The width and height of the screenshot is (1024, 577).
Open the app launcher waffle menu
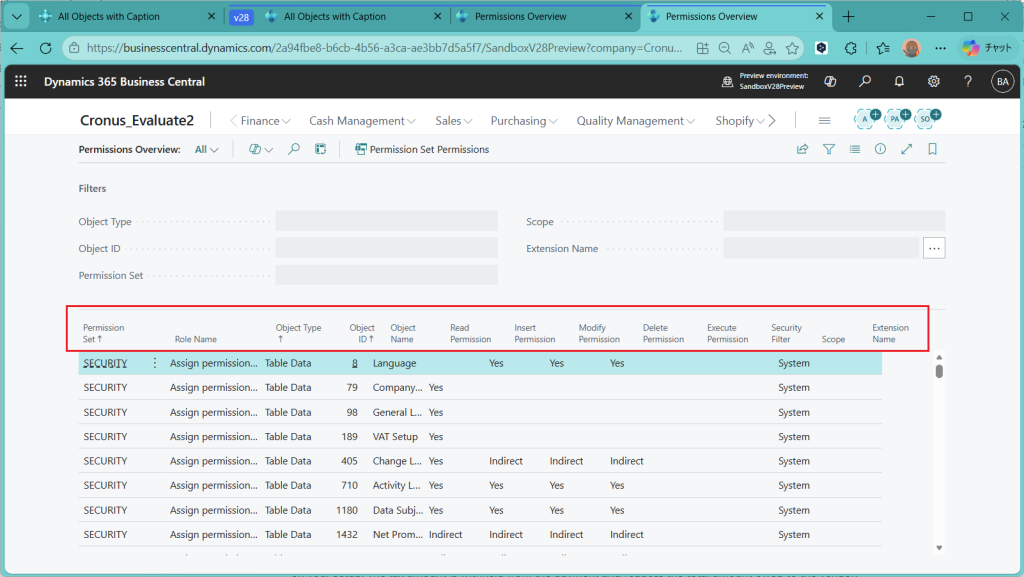click(x=21, y=82)
